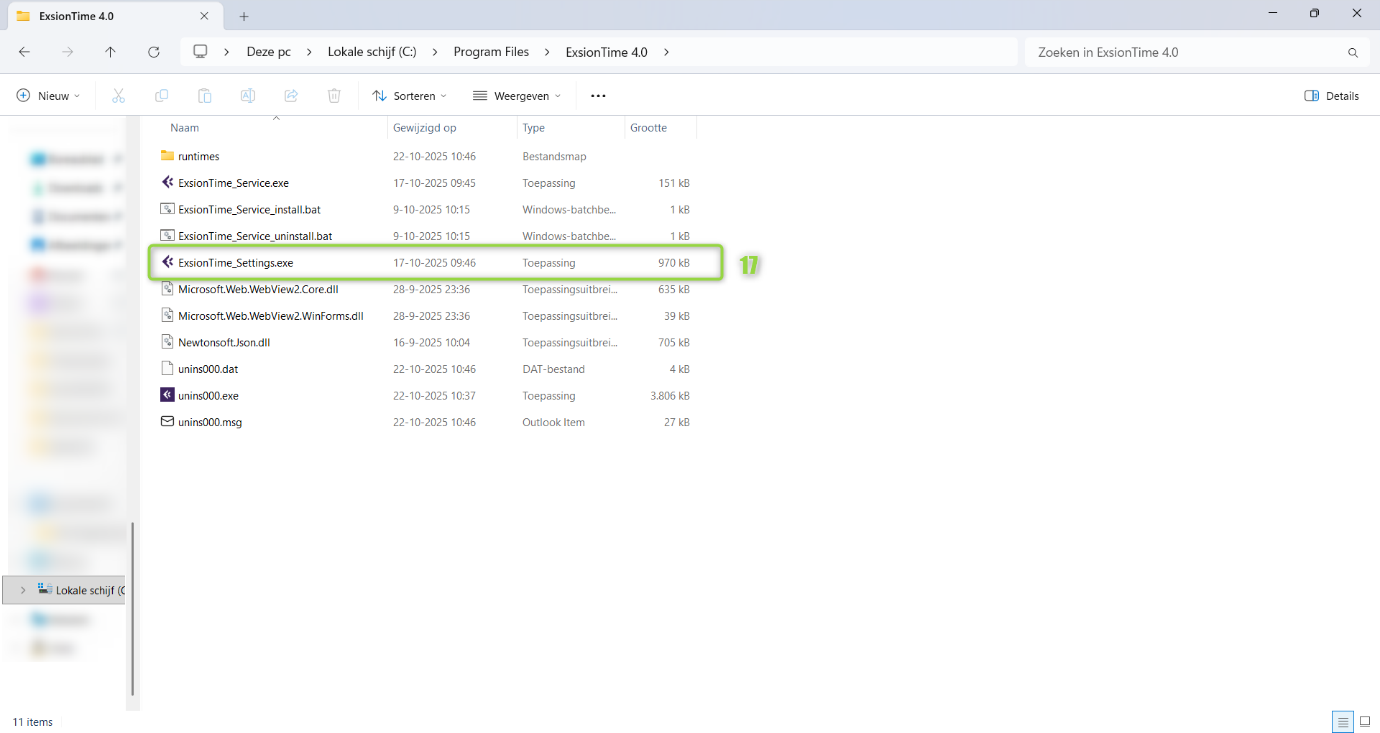
Task: Navigate to Lokale schijf (C:) breadcrumb
Action: (x=372, y=52)
